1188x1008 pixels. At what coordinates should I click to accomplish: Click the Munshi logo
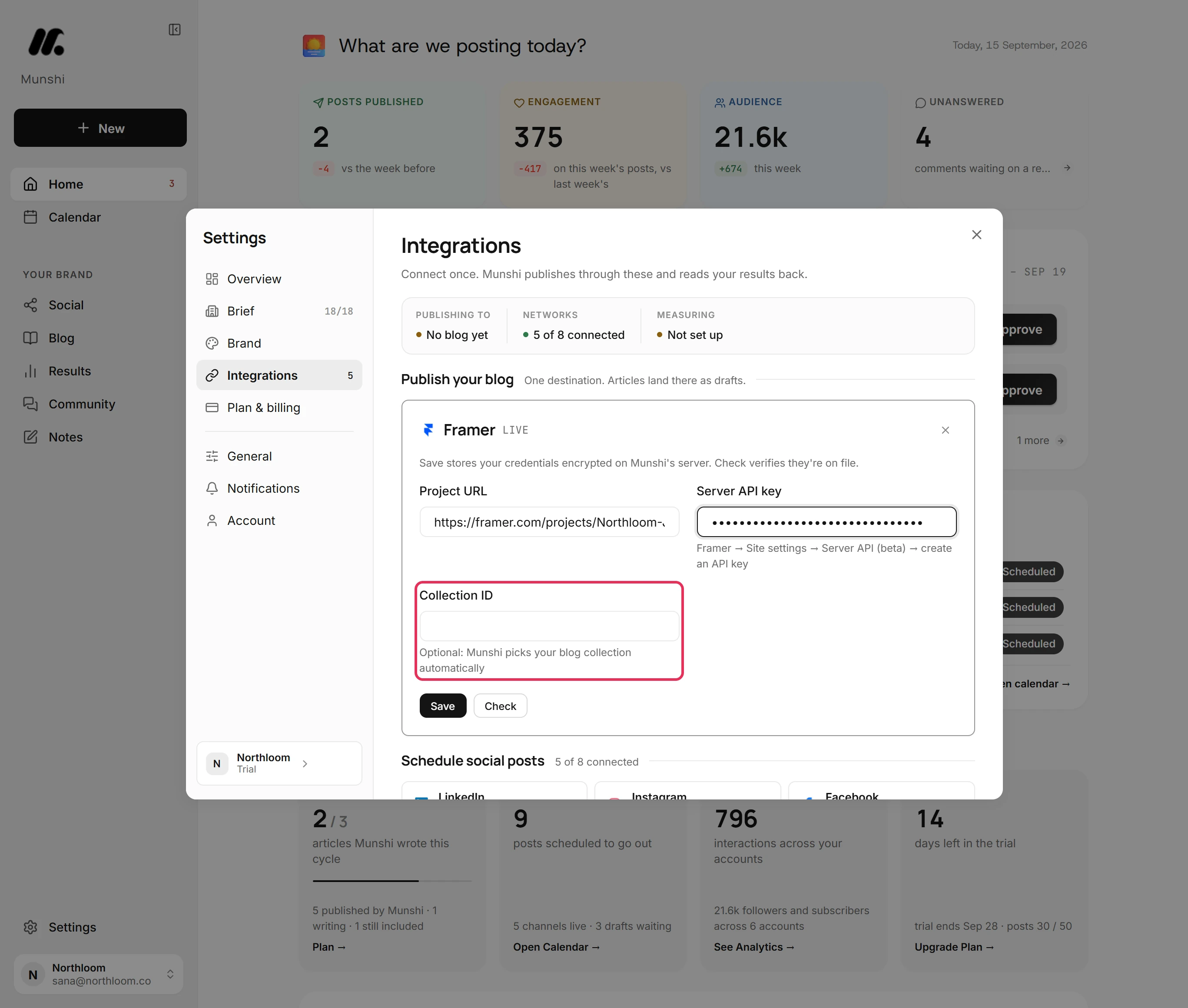pos(46,42)
